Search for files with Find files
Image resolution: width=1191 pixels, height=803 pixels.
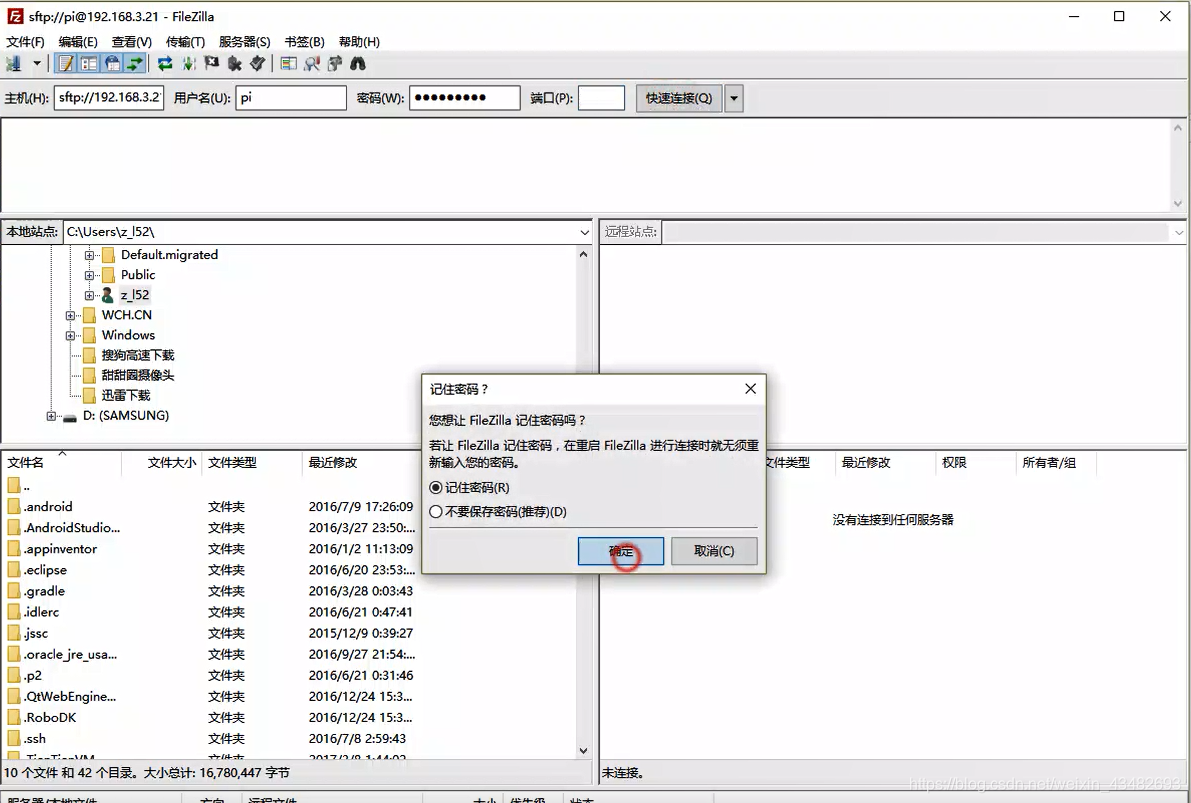click(359, 62)
